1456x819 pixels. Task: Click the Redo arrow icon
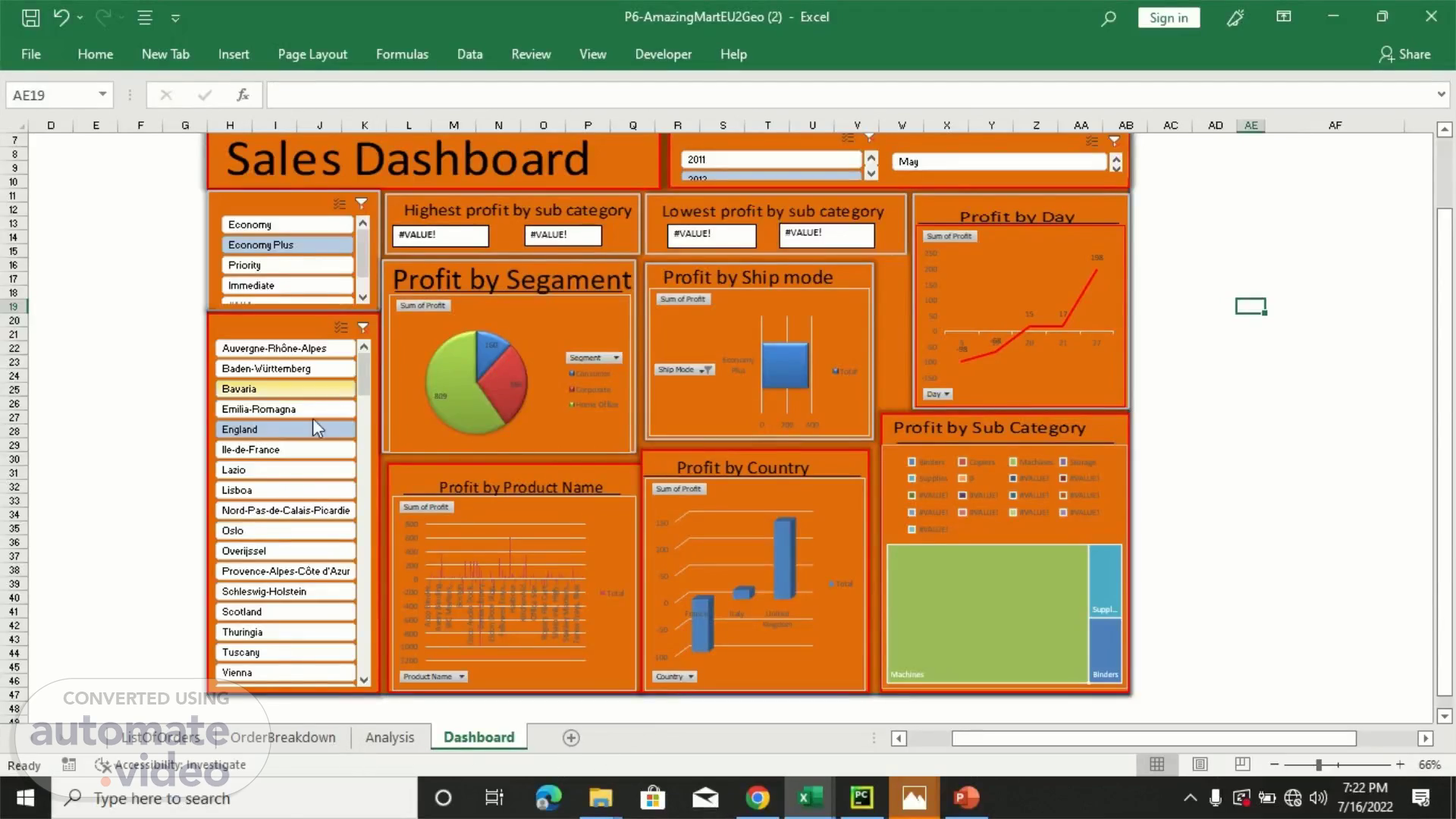coord(103,17)
